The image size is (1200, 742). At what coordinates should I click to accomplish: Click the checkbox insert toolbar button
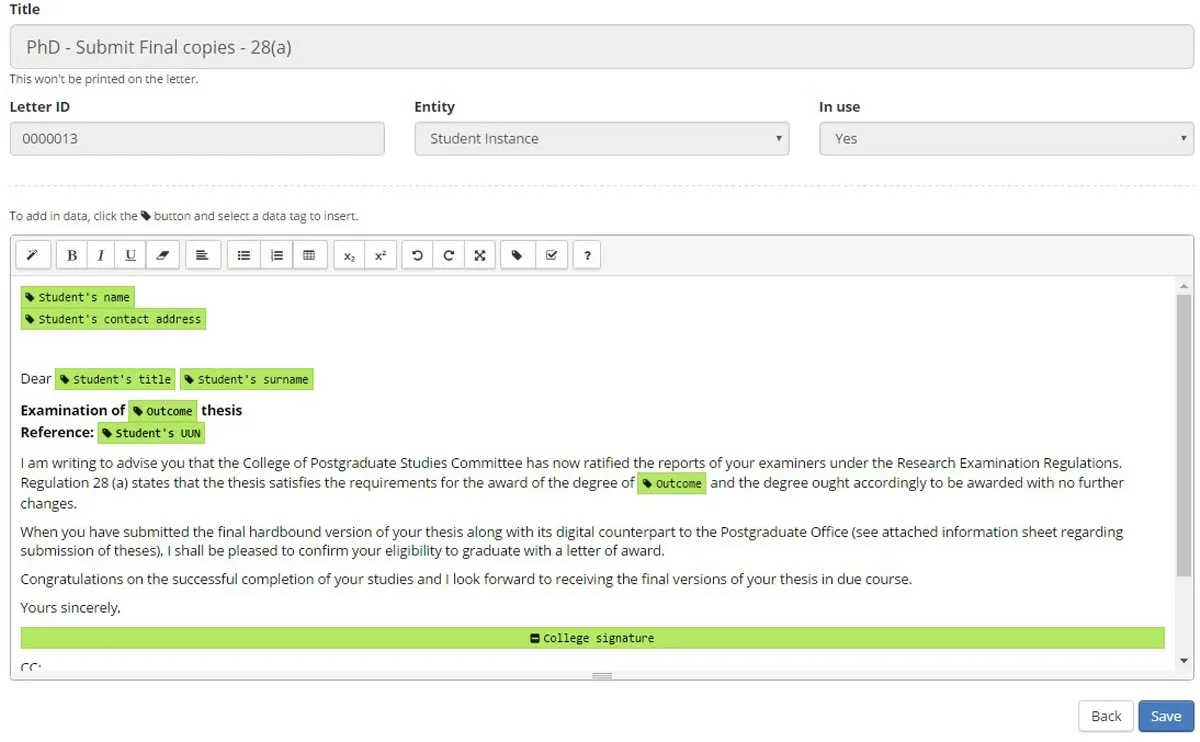[551, 256]
